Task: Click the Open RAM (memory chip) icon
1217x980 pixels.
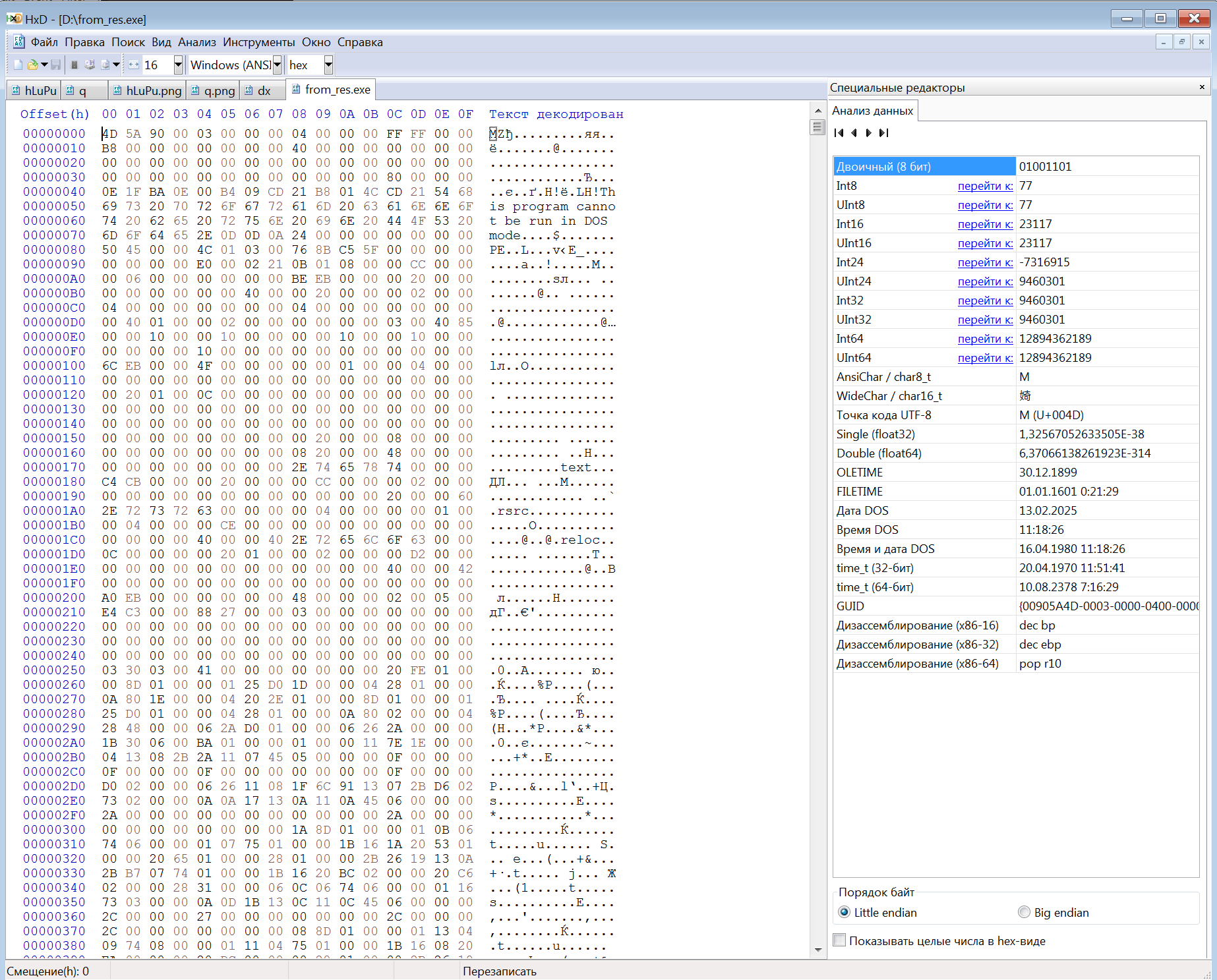Action: (x=74, y=65)
